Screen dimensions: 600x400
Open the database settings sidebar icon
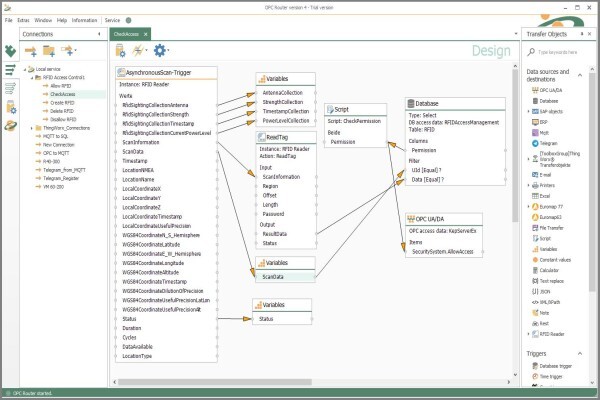[11, 107]
